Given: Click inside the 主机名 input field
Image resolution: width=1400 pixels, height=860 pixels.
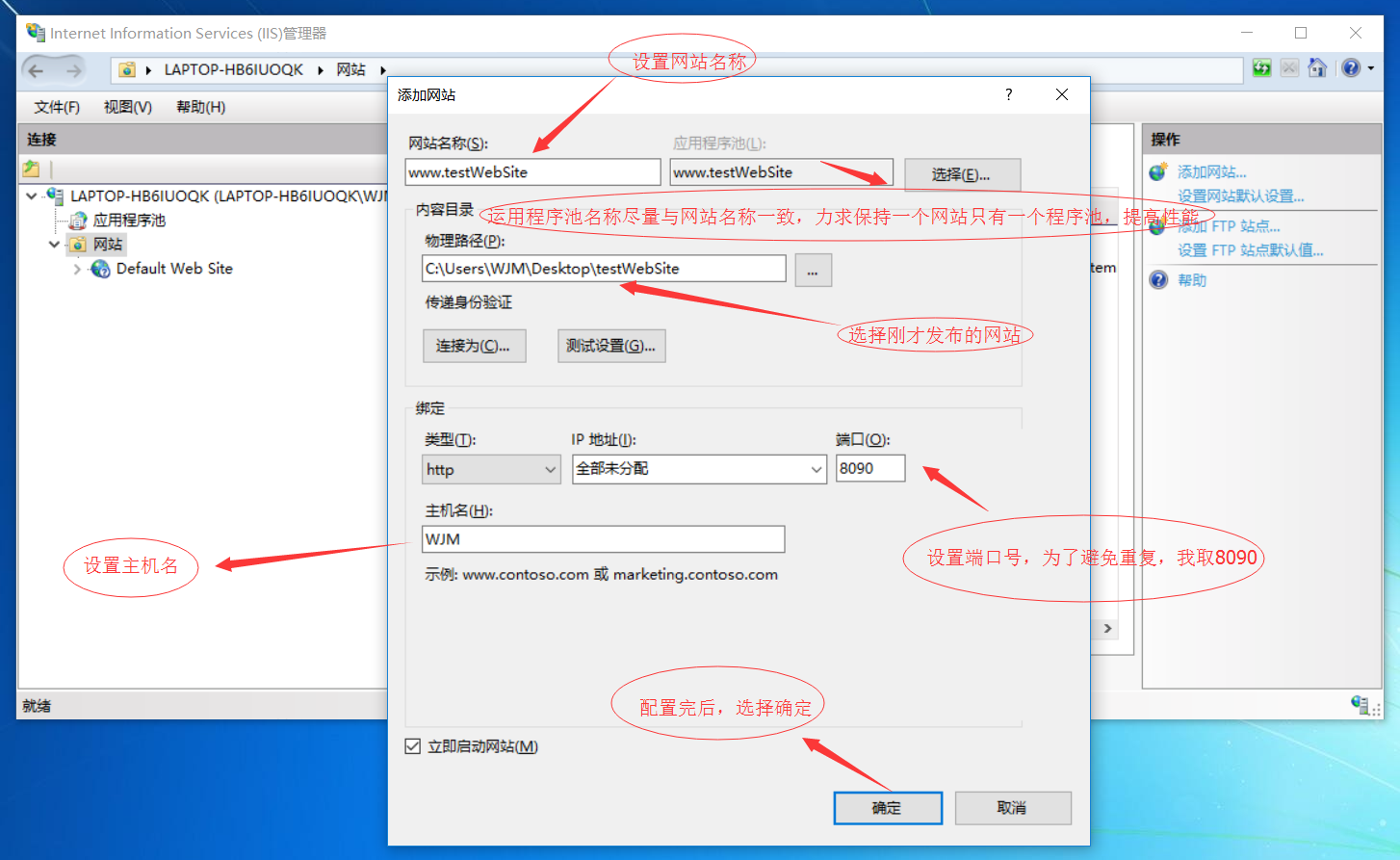Looking at the screenshot, I should click(603, 539).
